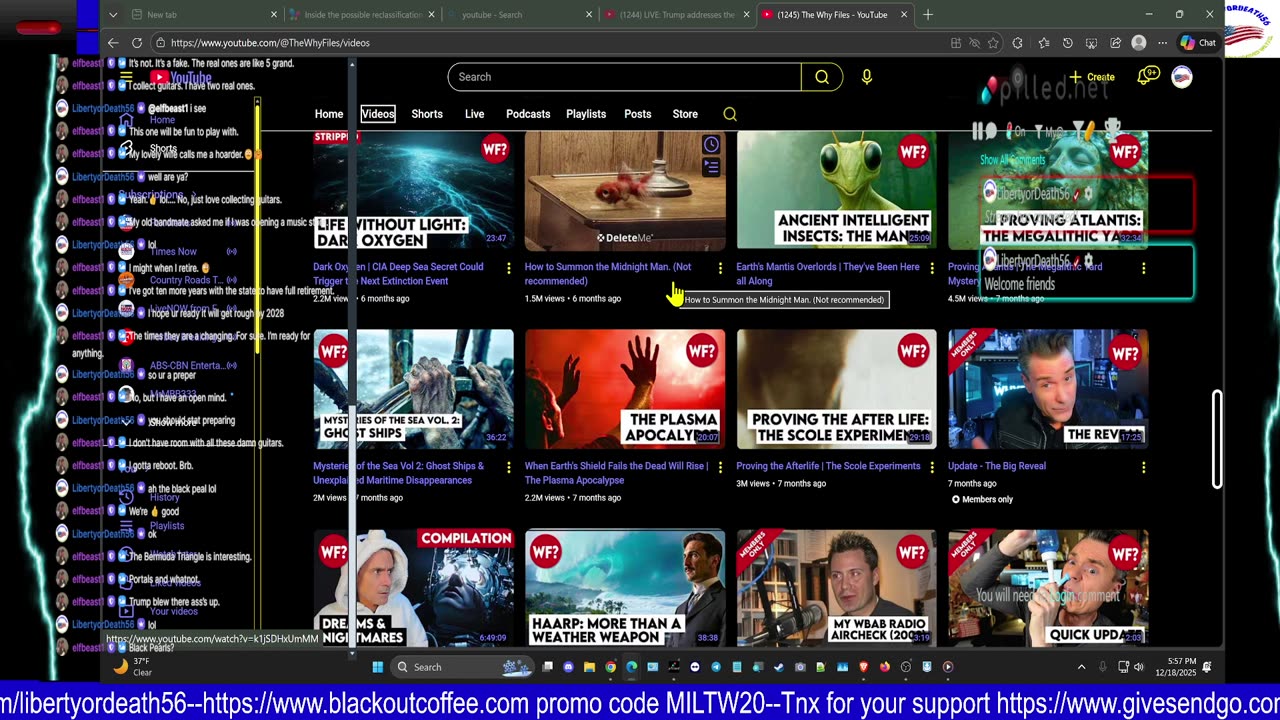Screen dimensions: 1280x720
Task: Click 'Update - The Big Reveal' title
Action: coord(996,466)
